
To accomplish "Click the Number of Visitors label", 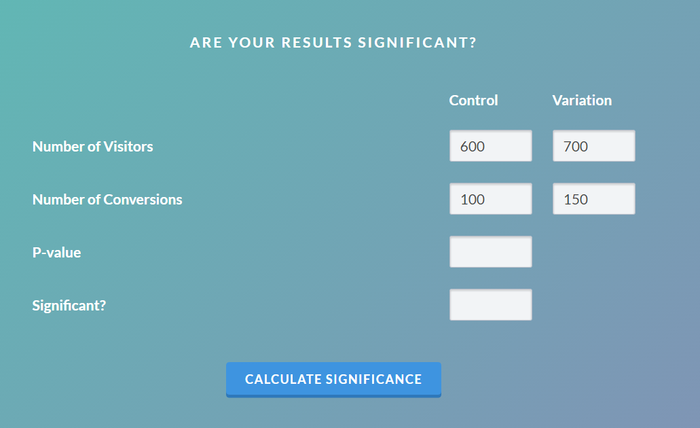I will coord(93,147).
